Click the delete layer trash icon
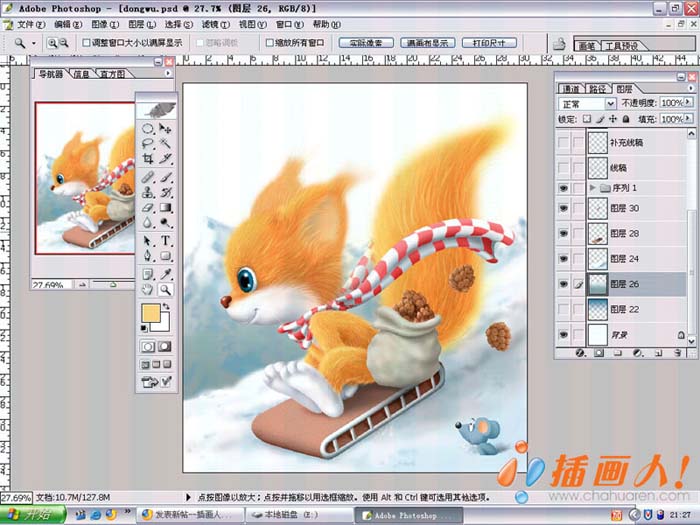Screen dimensions: 700x525 tap(678, 353)
